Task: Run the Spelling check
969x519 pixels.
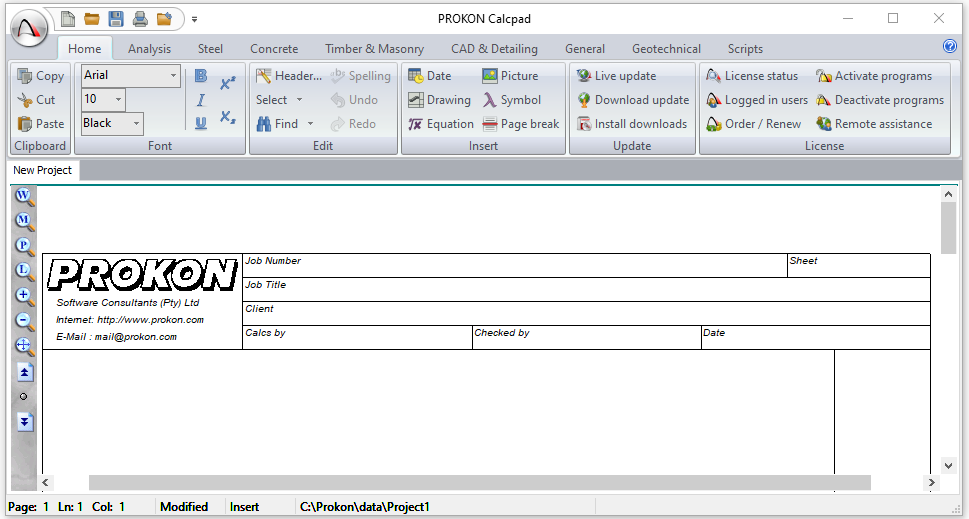Action: click(361, 76)
